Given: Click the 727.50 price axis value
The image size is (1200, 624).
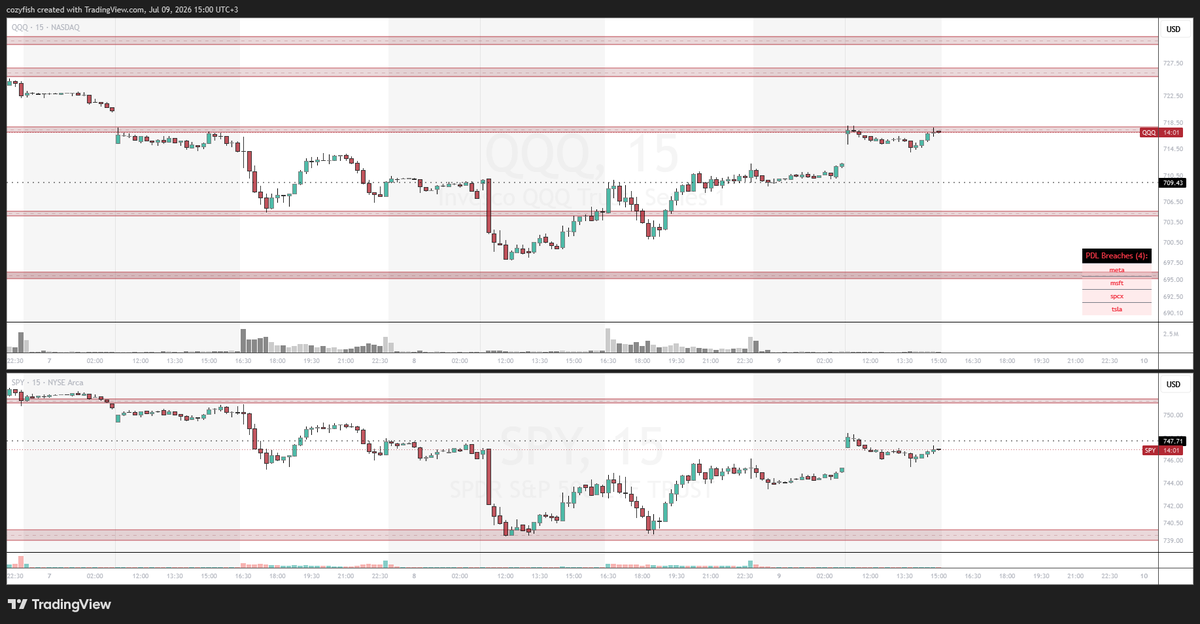Looking at the screenshot, I should click(1173, 63).
